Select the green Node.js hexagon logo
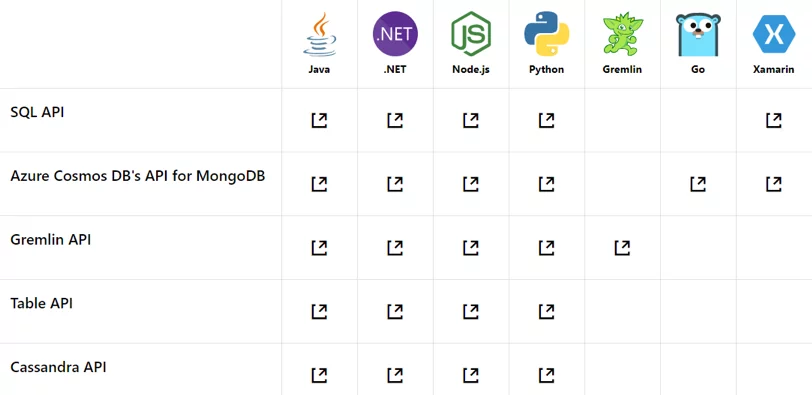Screen dimensions: 812x395 [471, 34]
